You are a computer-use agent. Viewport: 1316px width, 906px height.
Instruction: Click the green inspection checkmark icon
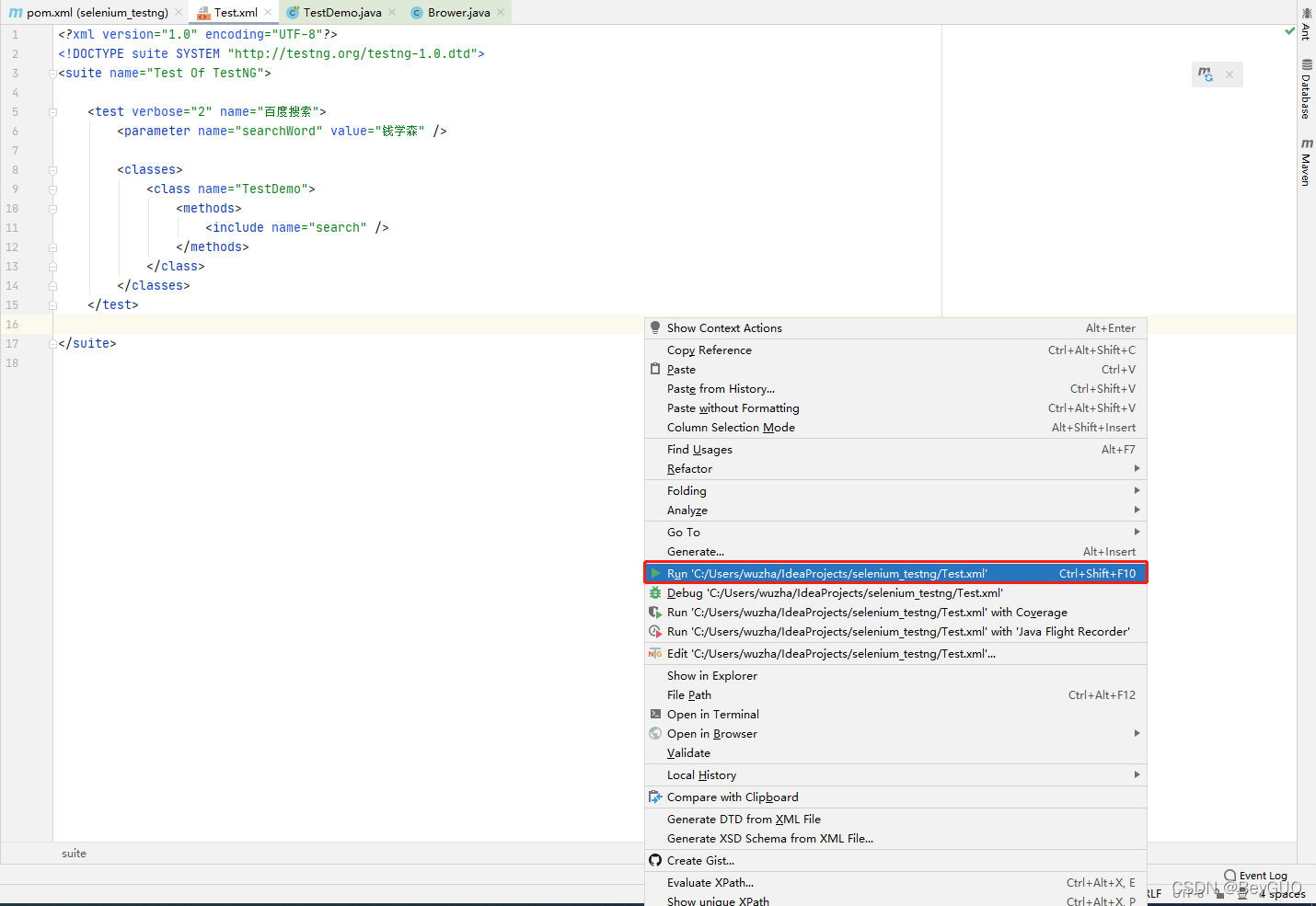(x=1289, y=31)
